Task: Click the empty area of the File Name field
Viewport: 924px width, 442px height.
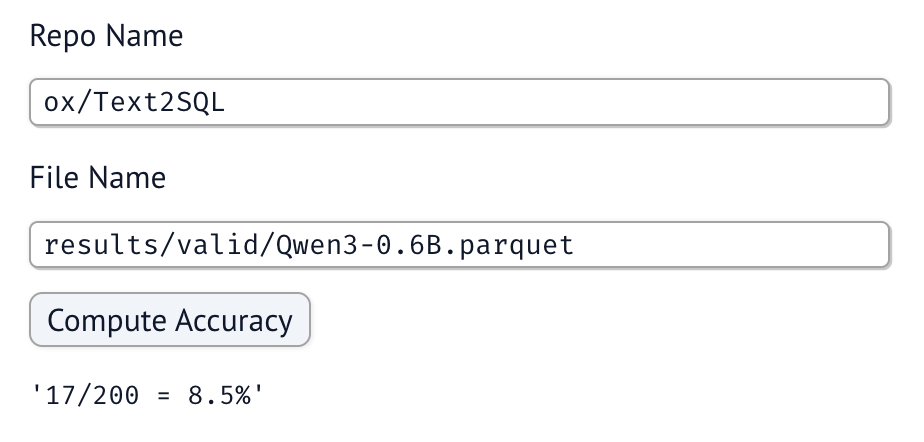Action: pyautogui.click(x=731, y=245)
